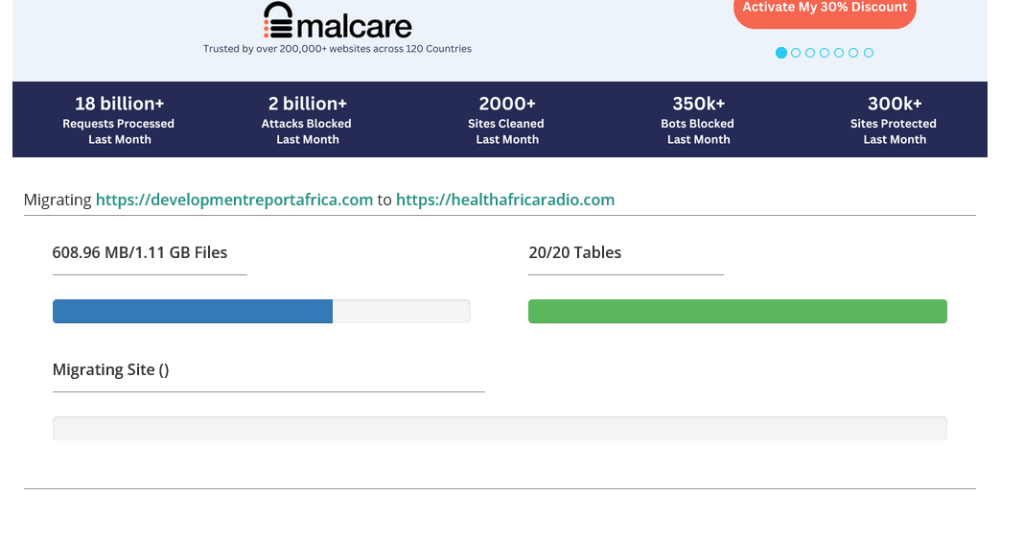Jump to the fifth carousel dot
Viewport: 1024px width, 543px height.
(839, 53)
